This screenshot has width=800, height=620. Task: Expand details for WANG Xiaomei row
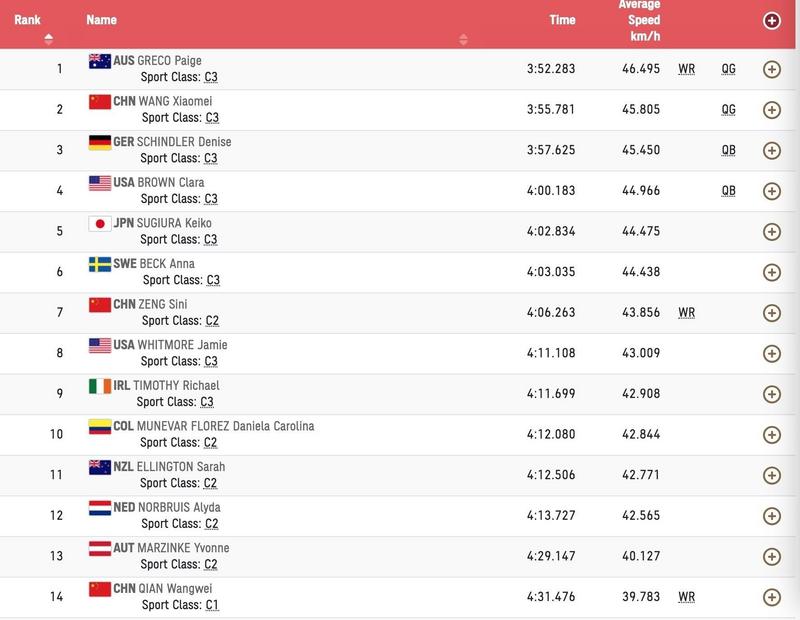(x=771, y=110)
